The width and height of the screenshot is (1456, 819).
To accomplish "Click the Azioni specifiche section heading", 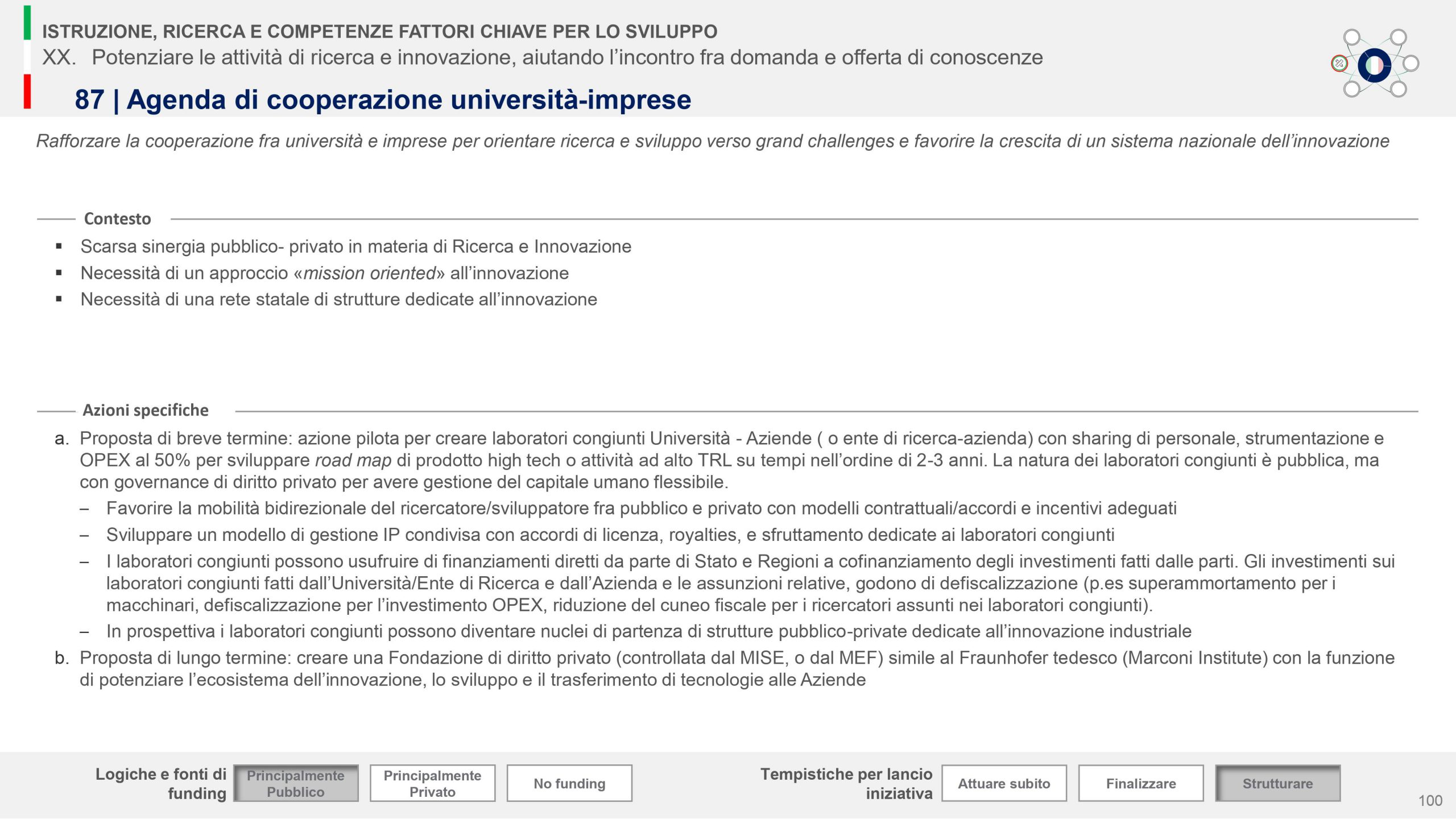I will tap(146, 410).
